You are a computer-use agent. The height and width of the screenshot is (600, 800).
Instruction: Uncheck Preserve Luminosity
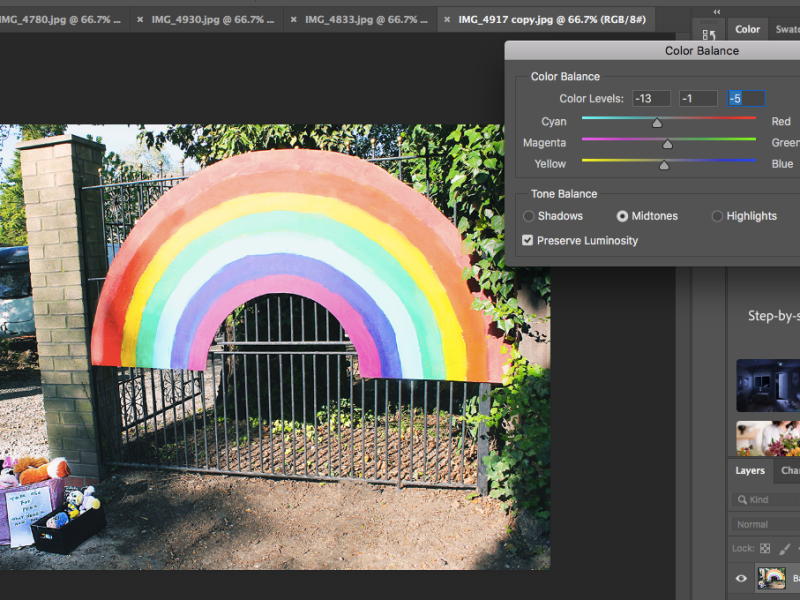pyautogui.click(x=527, y=240)
